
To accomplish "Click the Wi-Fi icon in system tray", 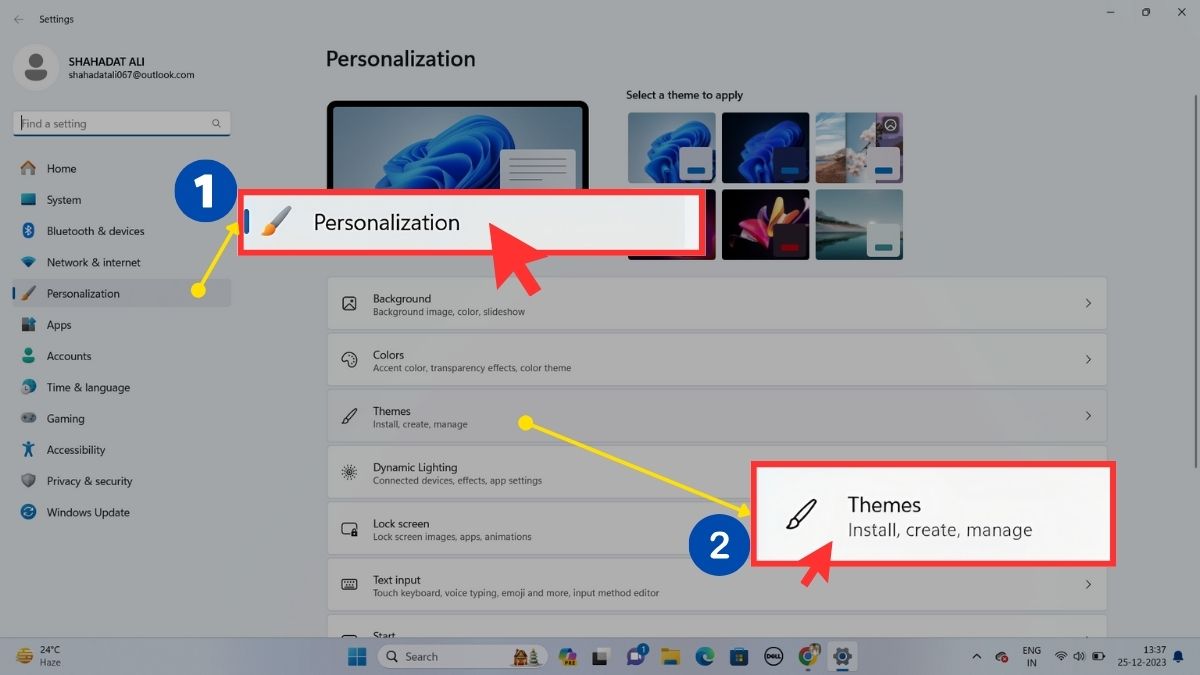I will pyautogui.click(x=1061, y=657).
